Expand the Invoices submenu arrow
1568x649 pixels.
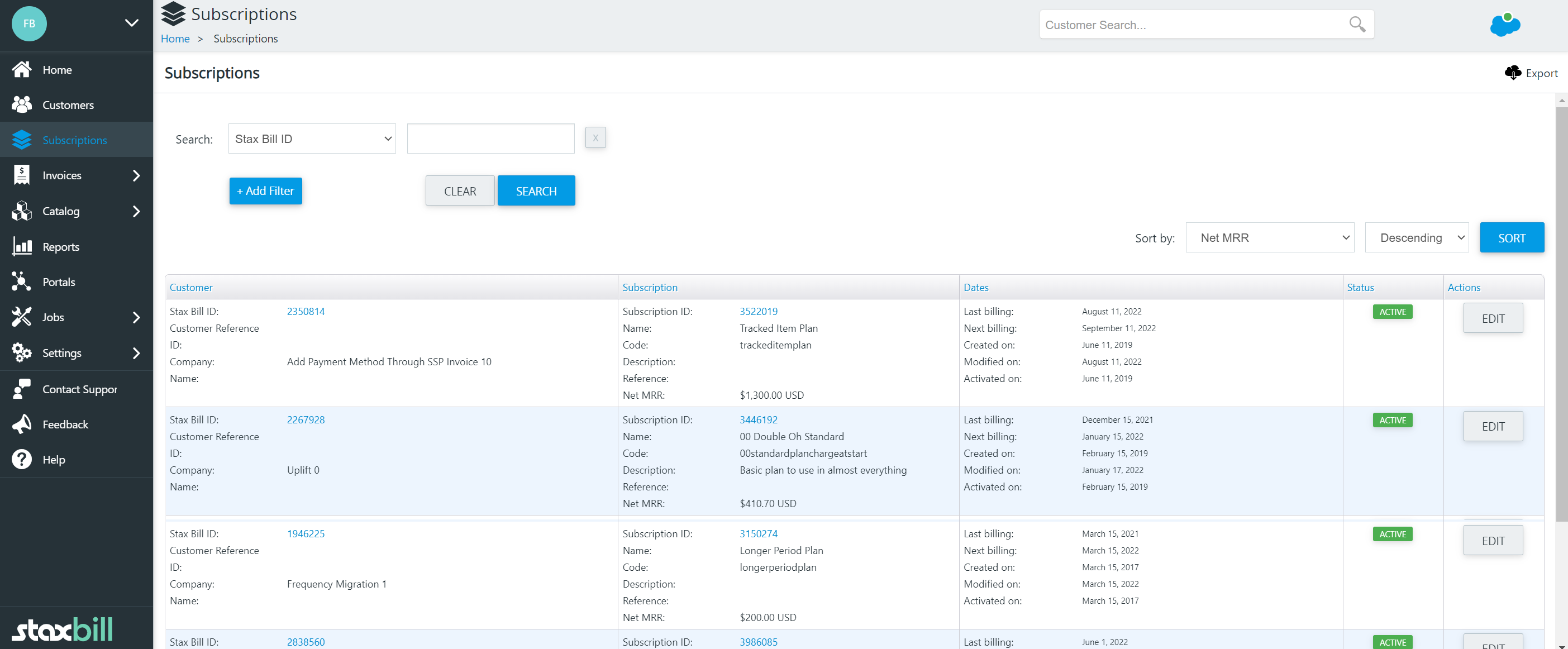136,175
